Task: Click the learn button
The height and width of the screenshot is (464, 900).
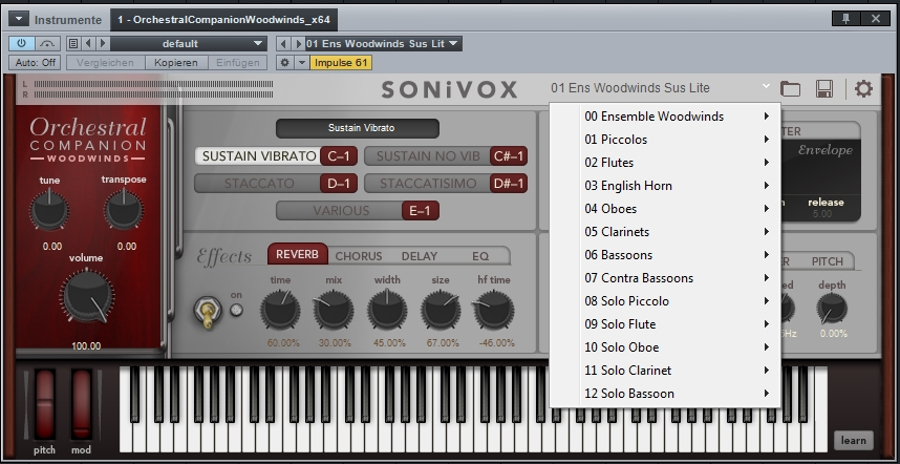Action: (x=854, y=440)
